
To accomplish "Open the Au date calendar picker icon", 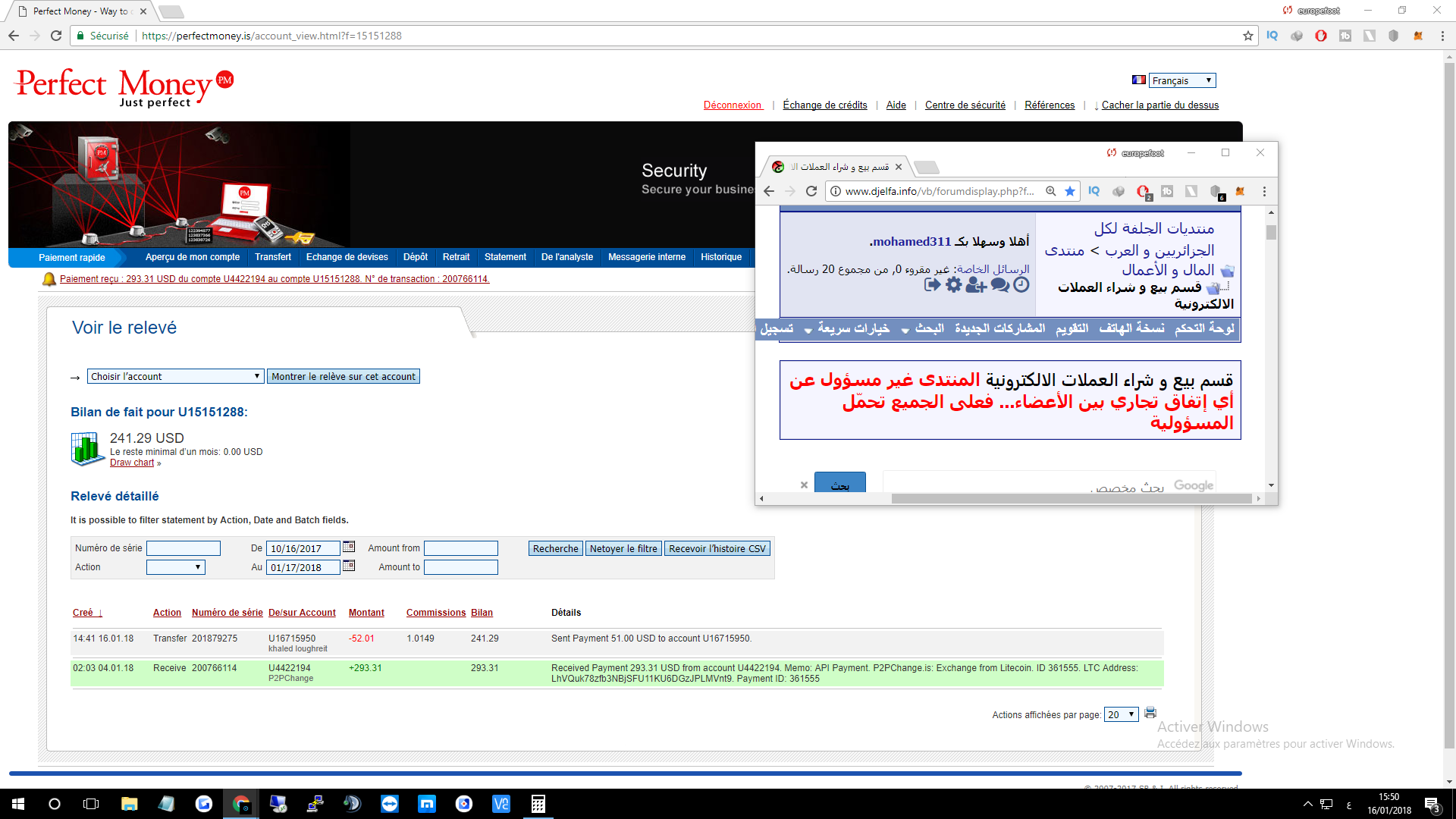I will tap(349, 566).
